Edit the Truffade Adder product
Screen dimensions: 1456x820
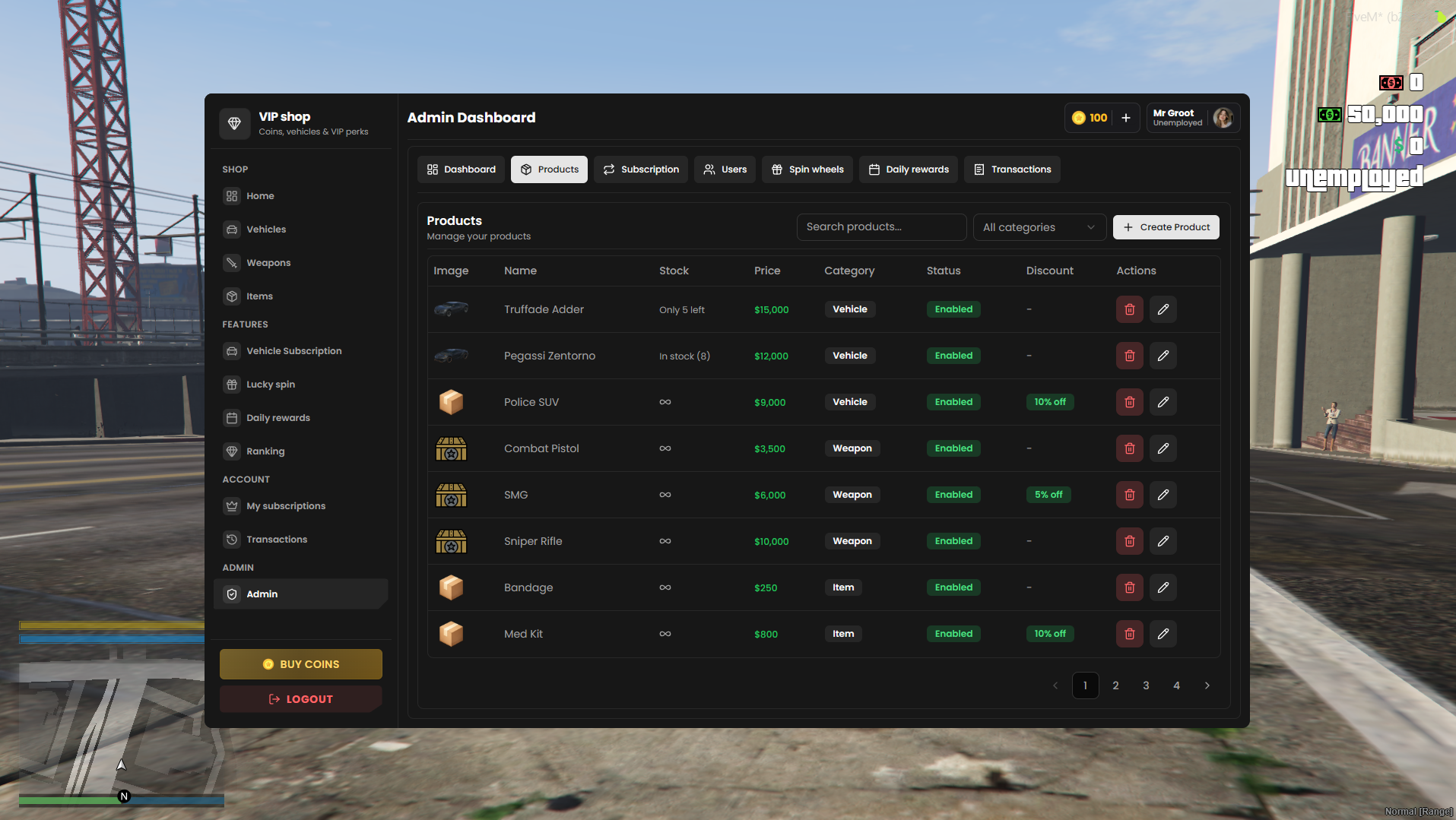coord(1163,309)
